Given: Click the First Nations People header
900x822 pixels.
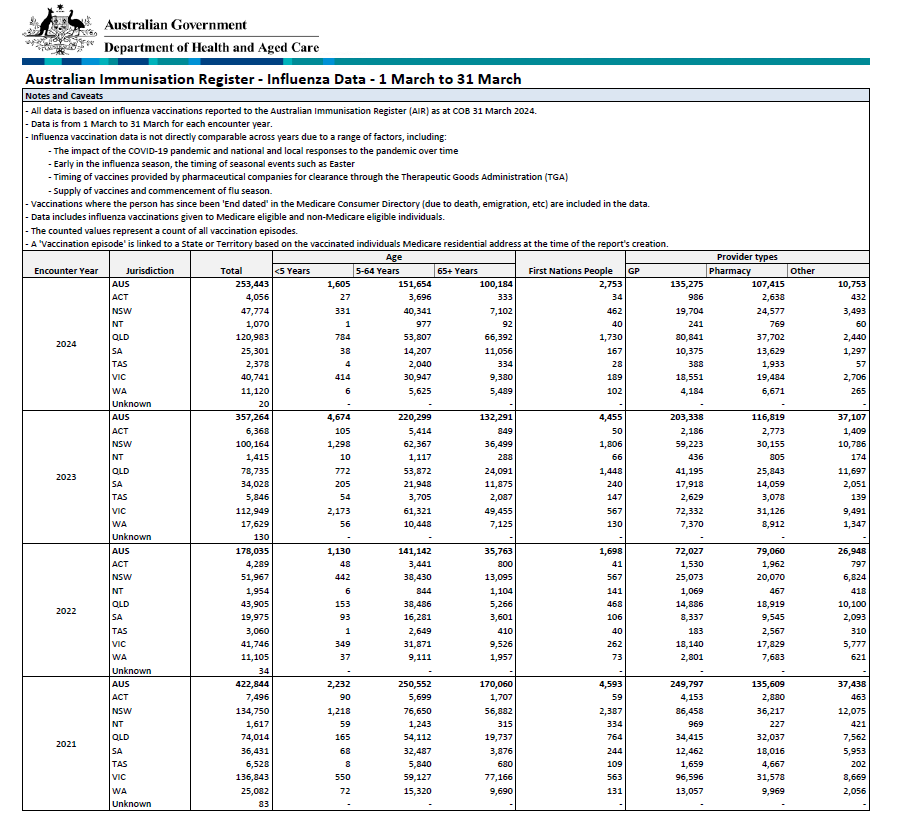Looking at the screenshot, I should point(571,271).
